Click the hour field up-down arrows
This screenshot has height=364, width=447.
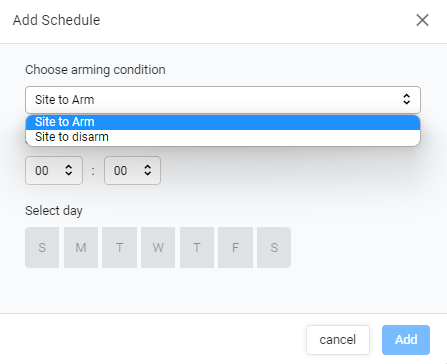click(x=68, y=170)
